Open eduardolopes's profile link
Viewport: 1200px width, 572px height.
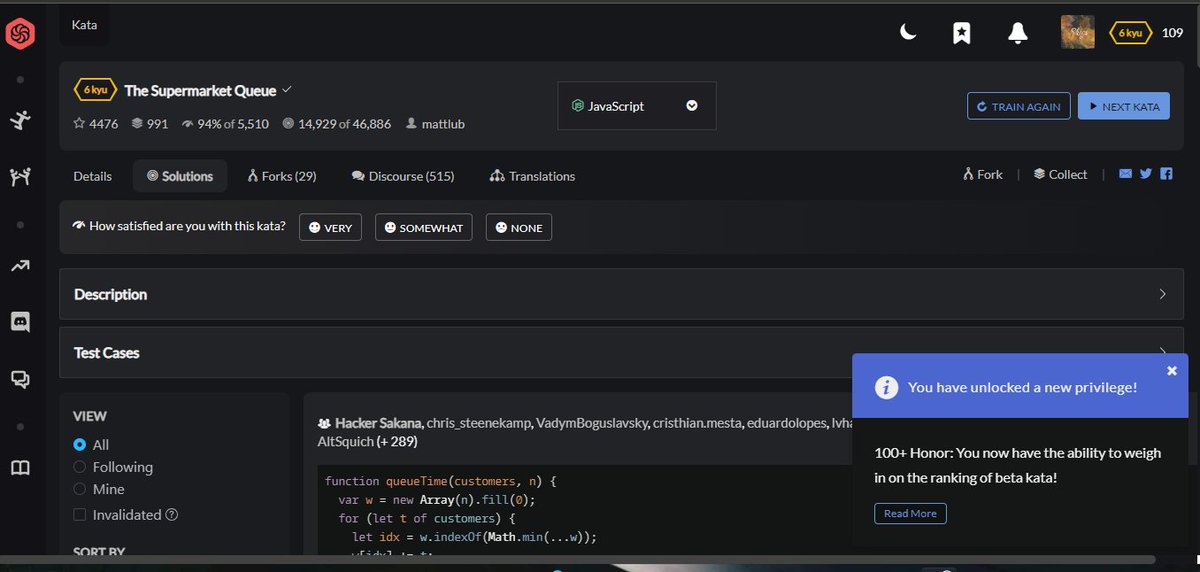click(787, 423)
